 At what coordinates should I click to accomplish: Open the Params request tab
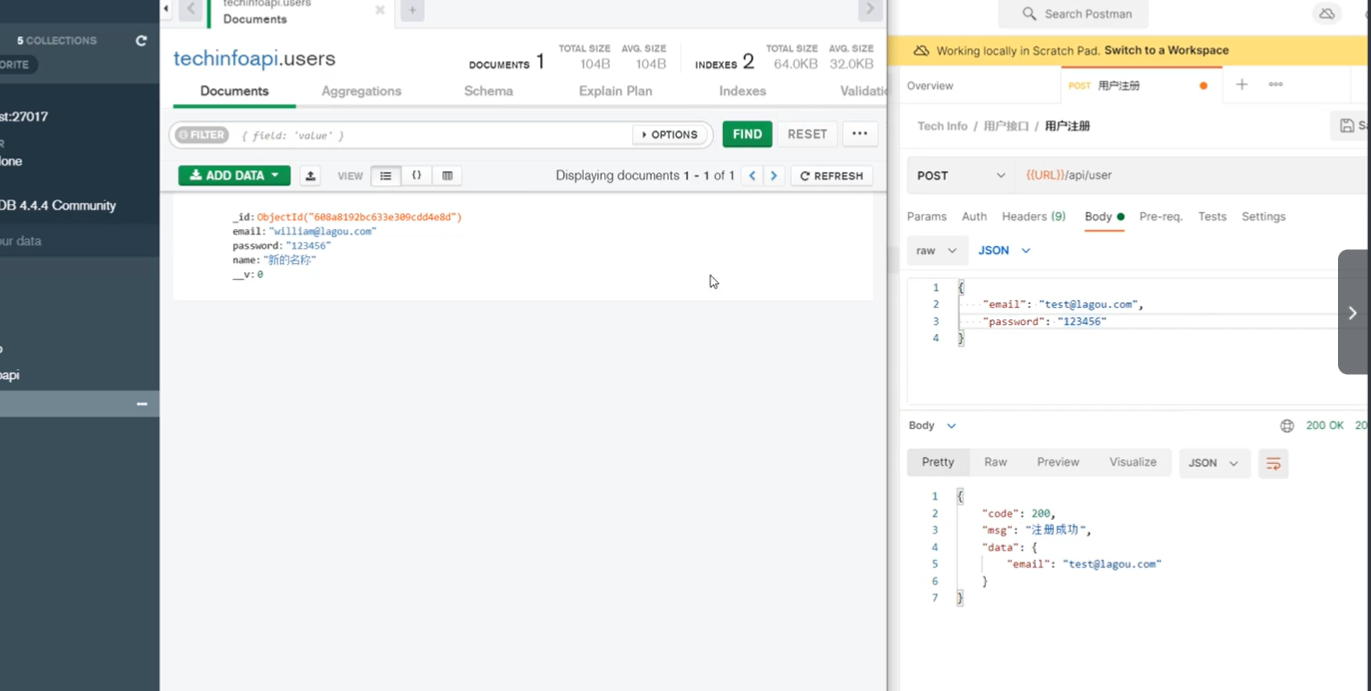coord(926,217)
